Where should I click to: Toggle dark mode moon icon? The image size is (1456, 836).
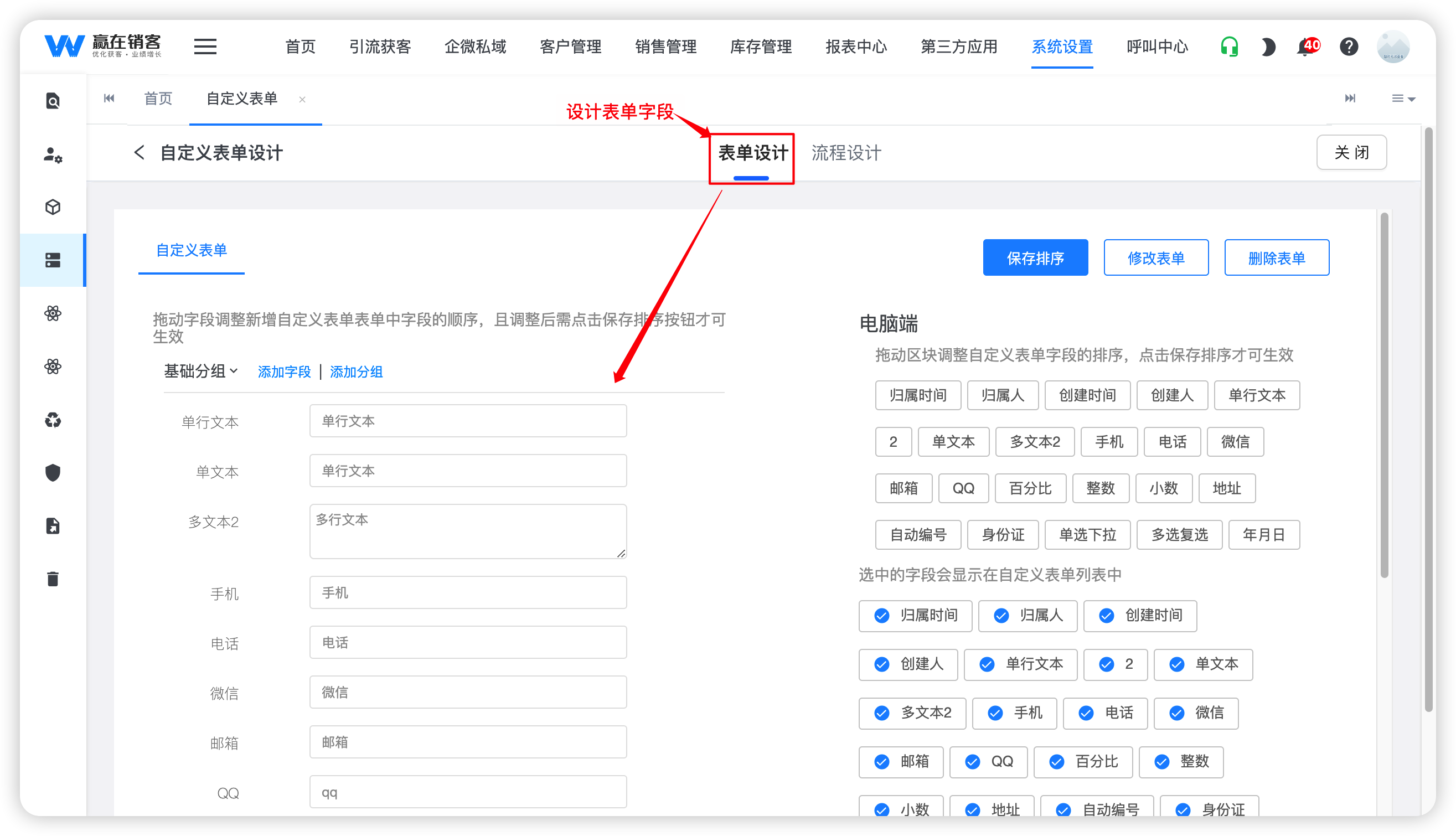point(1268,47)
